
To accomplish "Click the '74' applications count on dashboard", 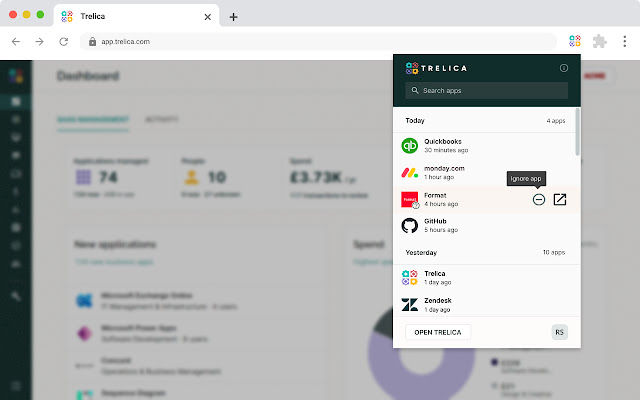I will [x=108, y=177].
